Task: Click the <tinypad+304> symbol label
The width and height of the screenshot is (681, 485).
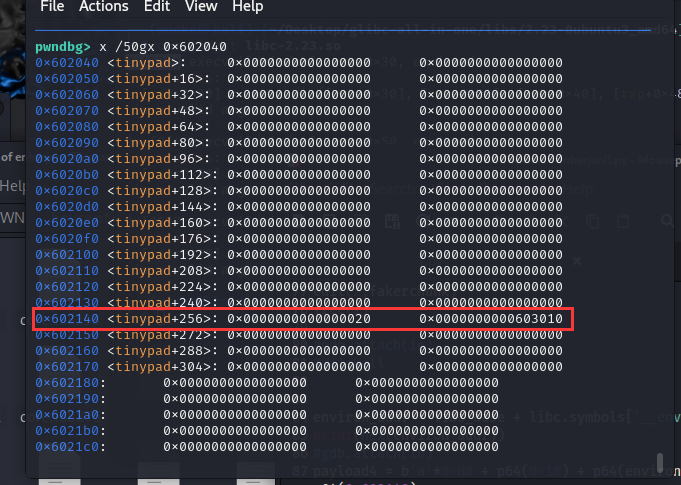Action: [158, 367]
